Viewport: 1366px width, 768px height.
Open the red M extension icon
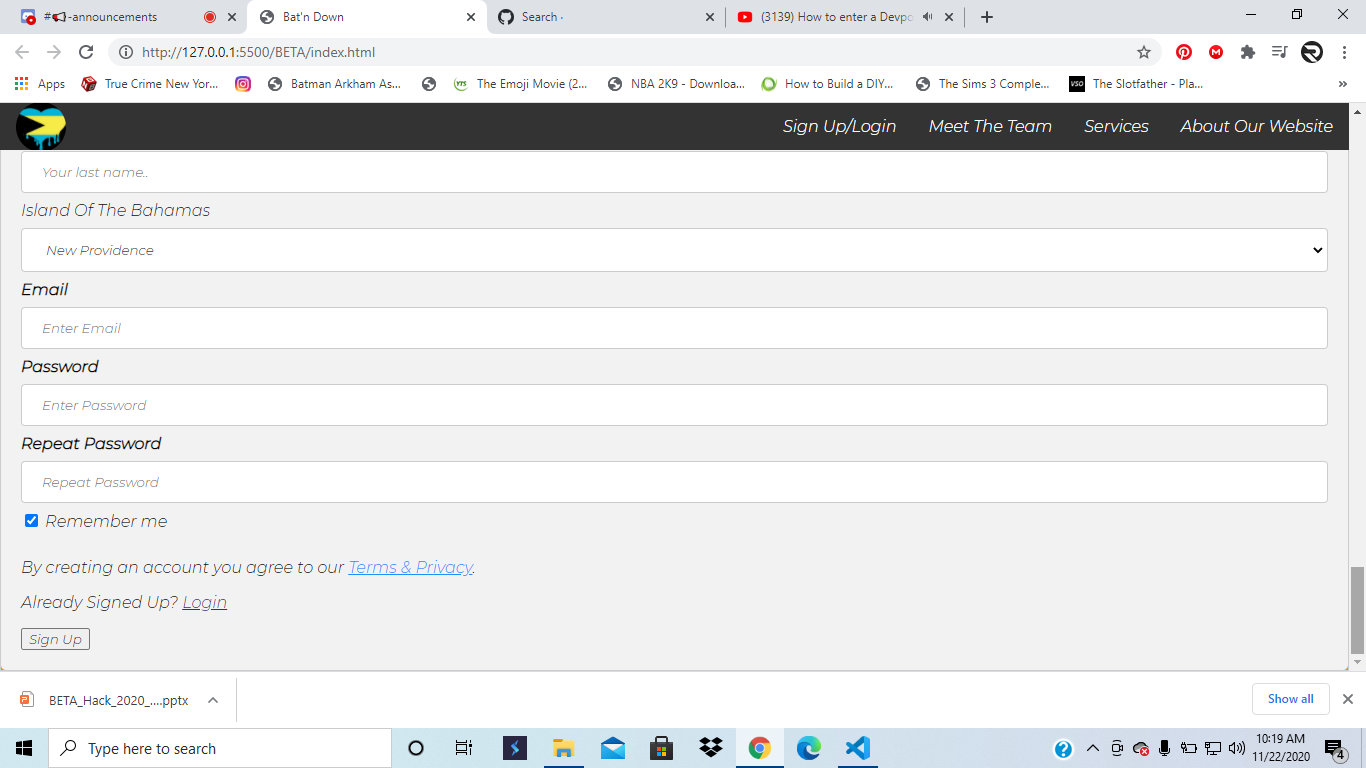1216,52
